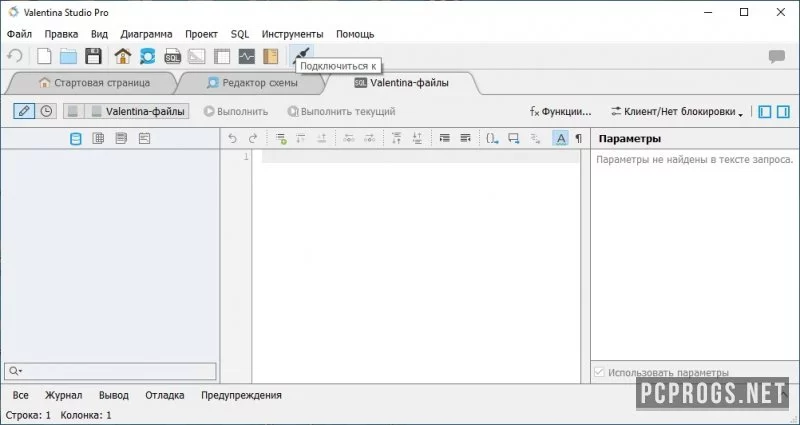The width and height of the screenshot is (800, 425).
Task: Move line down icon in editor toolbar
Action: (301, 138)
